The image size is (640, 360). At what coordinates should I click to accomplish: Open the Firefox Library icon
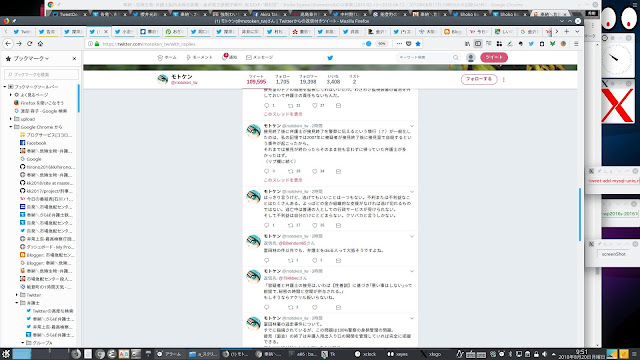[467, 44]
